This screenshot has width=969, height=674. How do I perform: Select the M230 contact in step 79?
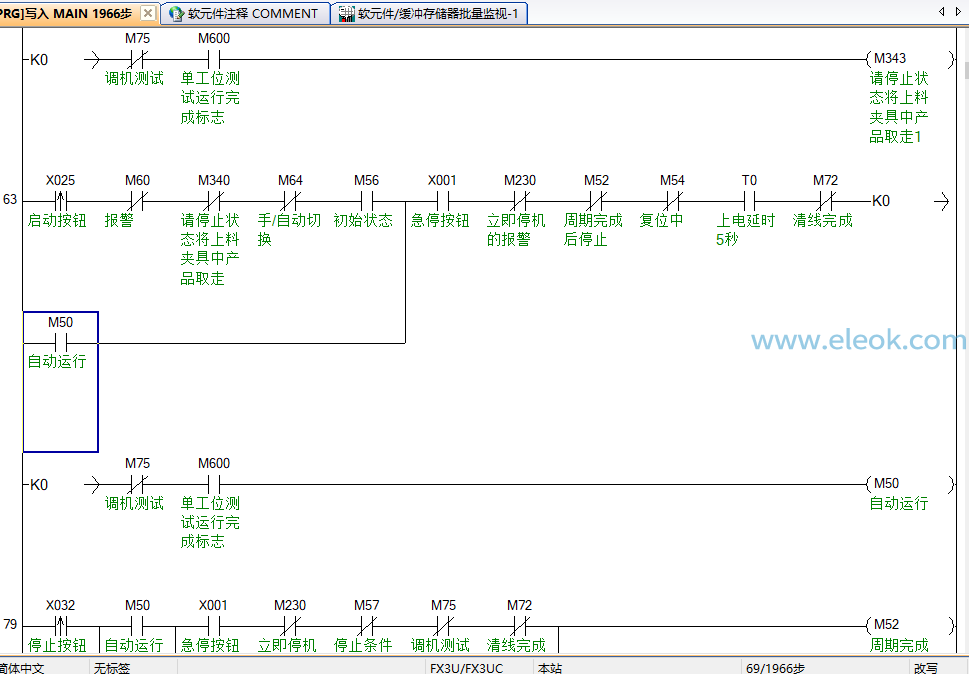coord(290,626)
